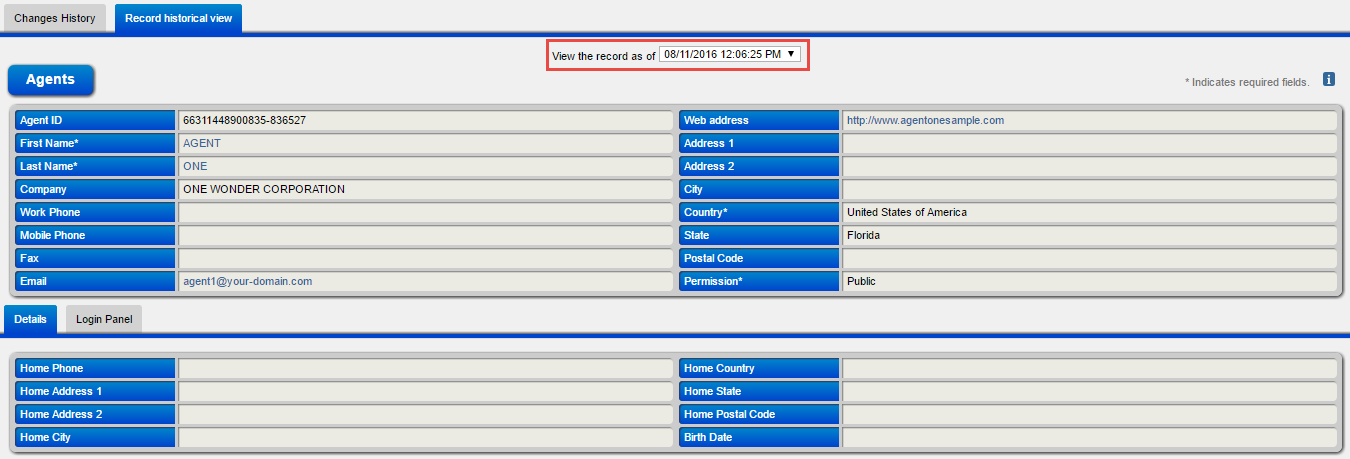Click the empty Work Phone field
This screenshot has width=1350, height=459.
[x=424, y=212]
